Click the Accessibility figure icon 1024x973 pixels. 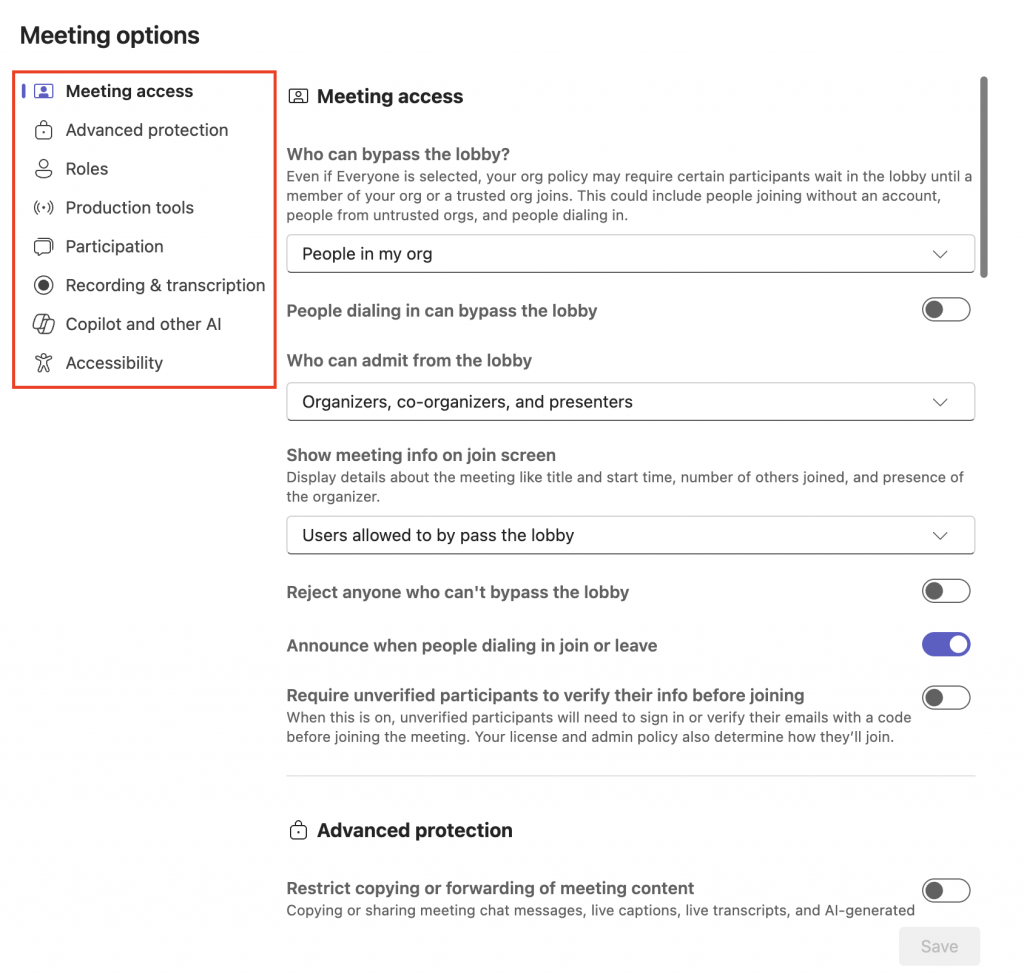coord(43,363)
